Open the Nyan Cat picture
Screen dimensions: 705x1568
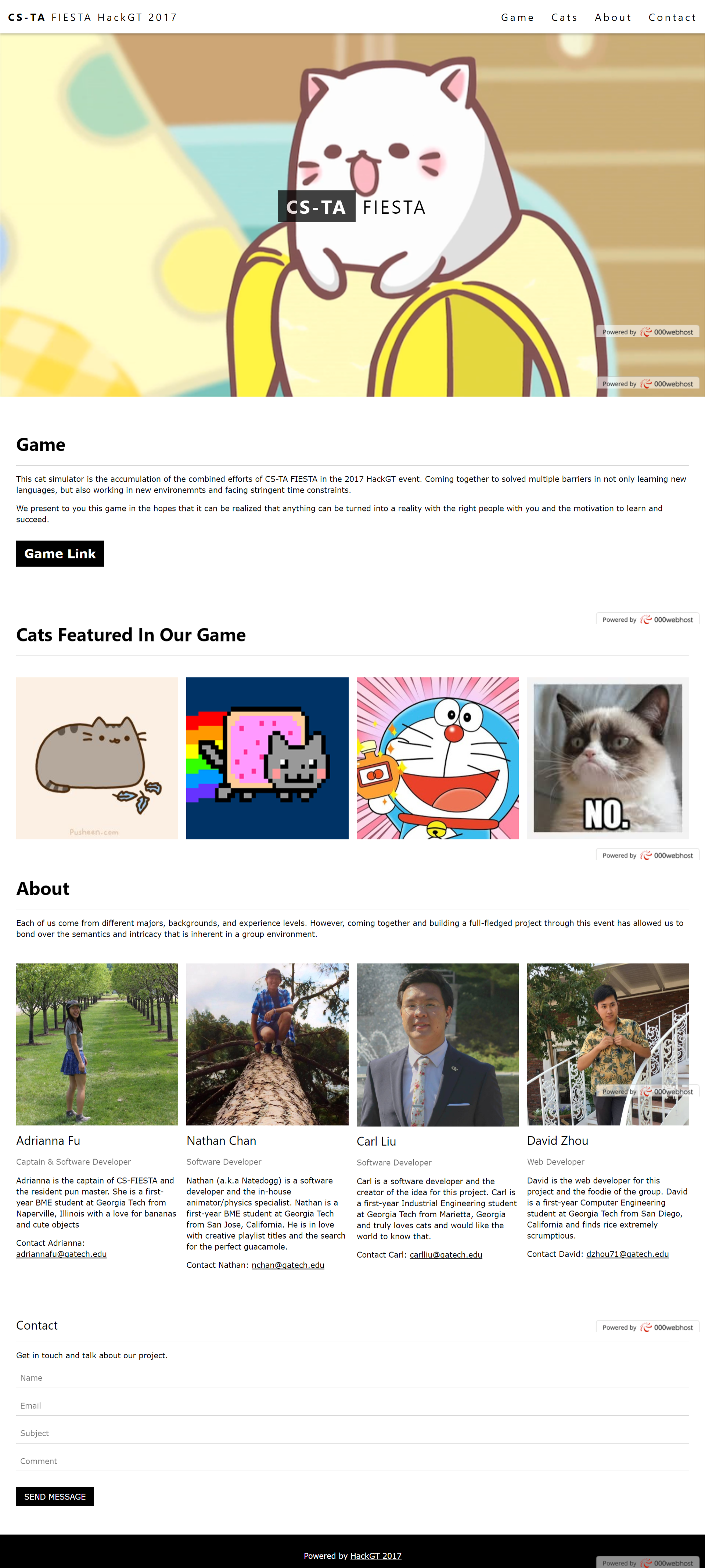(x=267, y=758)
